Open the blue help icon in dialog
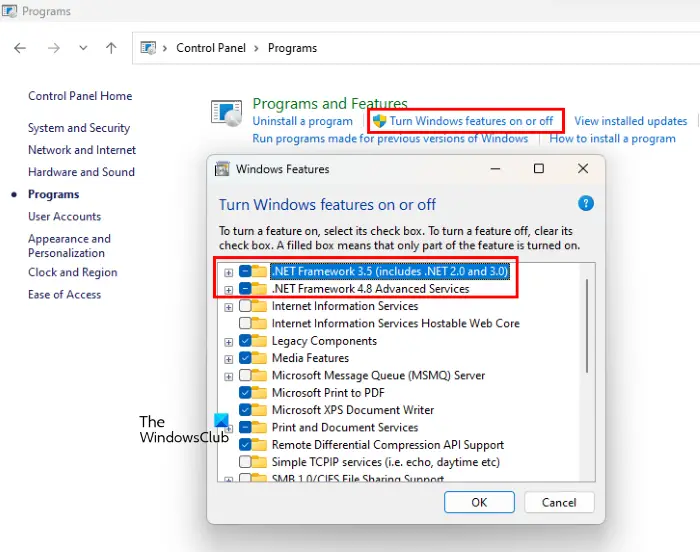700x552 pixels. click(x=586, y=204)
